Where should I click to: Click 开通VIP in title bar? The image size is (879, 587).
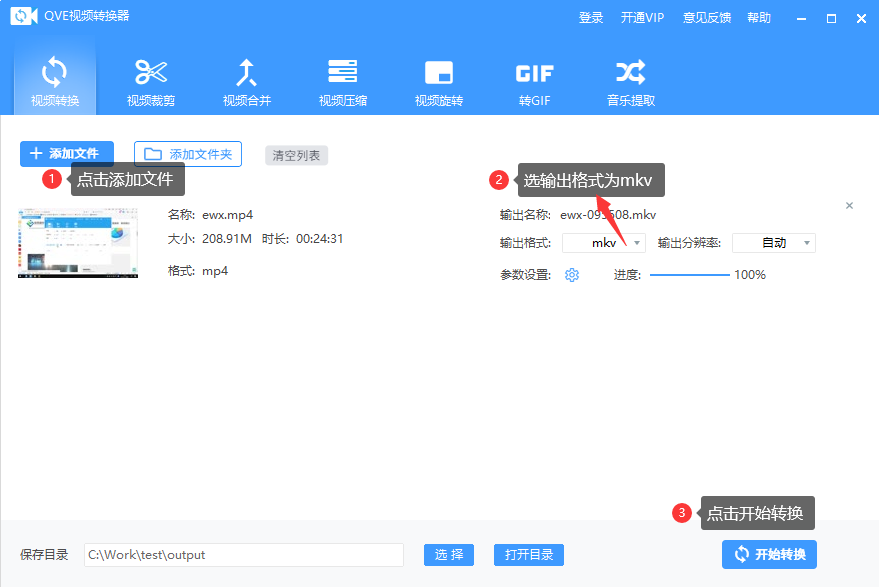tap(642, 18)
